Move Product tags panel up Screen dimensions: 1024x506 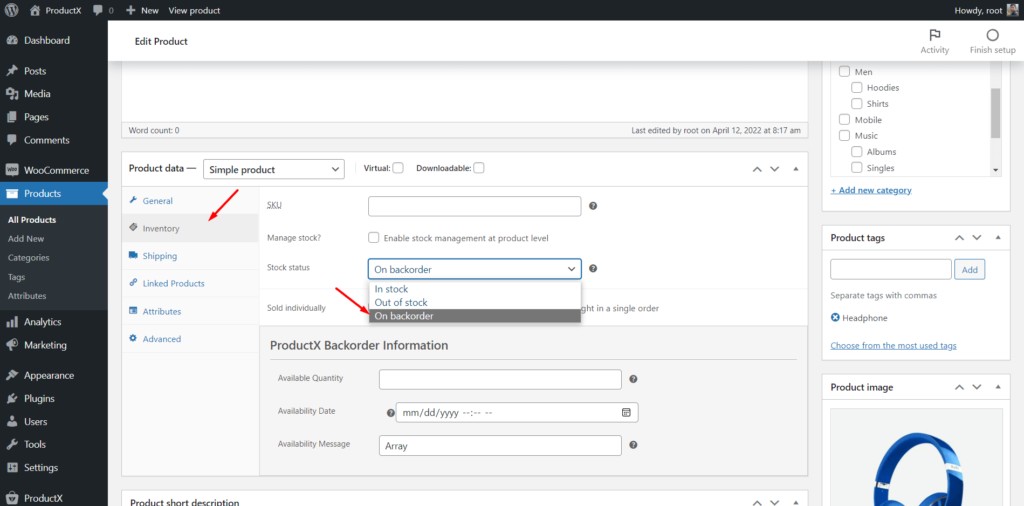(959, 238)
